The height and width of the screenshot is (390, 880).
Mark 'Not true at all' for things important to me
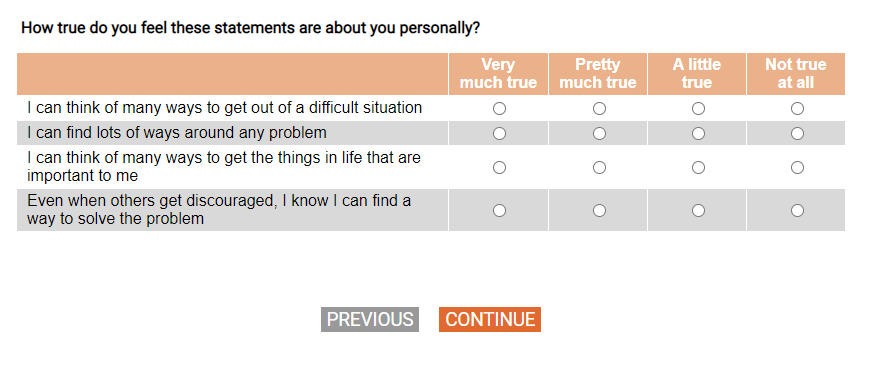coord(797,167)
